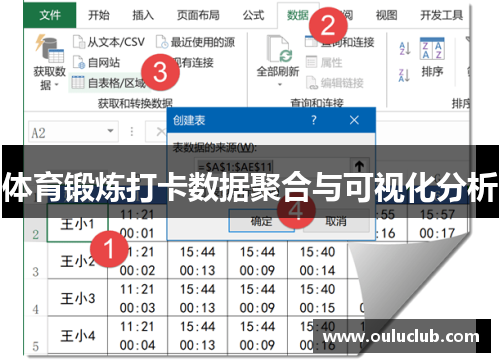Confirm with the 确定 button
Image resolution: width=500 pixels, height=362 pixels.
[x=262, y=221]
